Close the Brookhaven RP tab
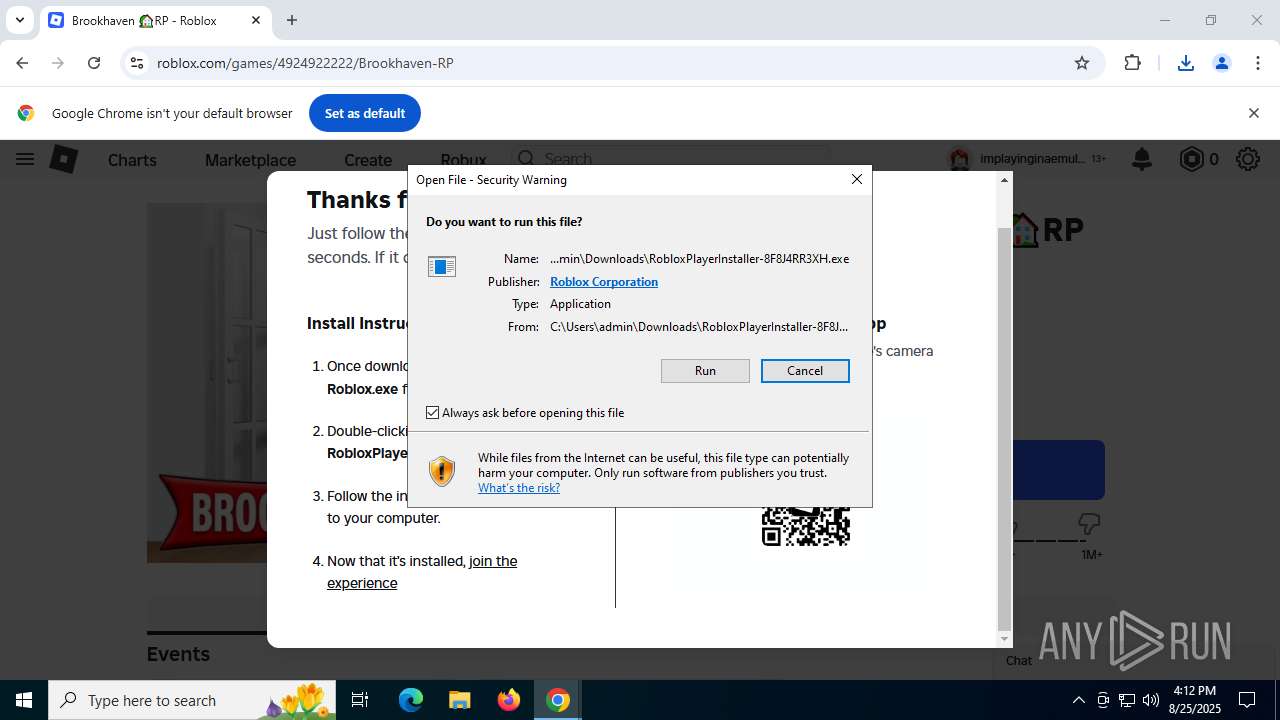The height and width of the screenshot is (720, 1280). coord(256,20)
